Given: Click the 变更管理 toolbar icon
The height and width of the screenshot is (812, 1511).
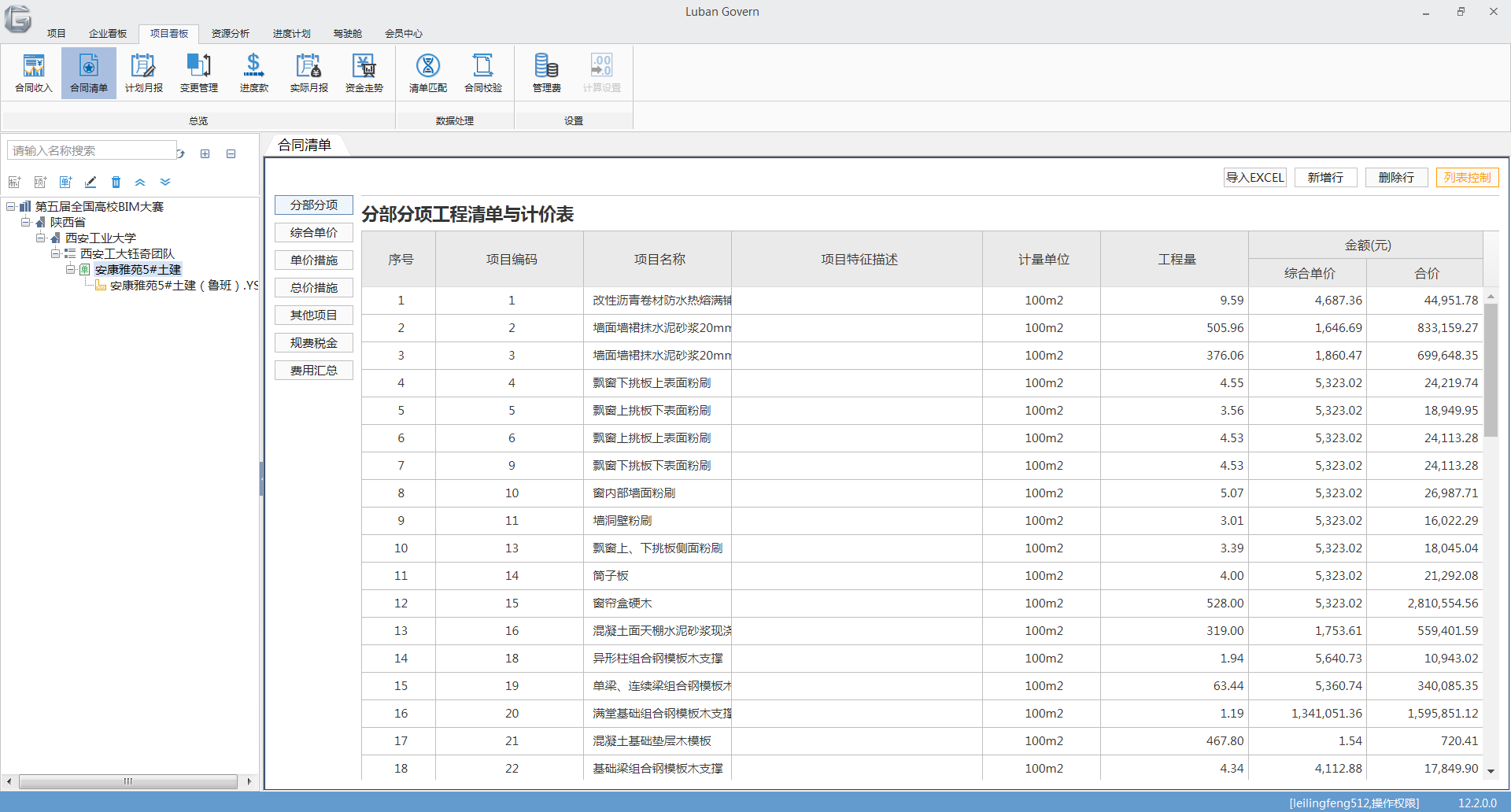Looking at the screenshot, I should pyautogui.click(x=198, y=72).
